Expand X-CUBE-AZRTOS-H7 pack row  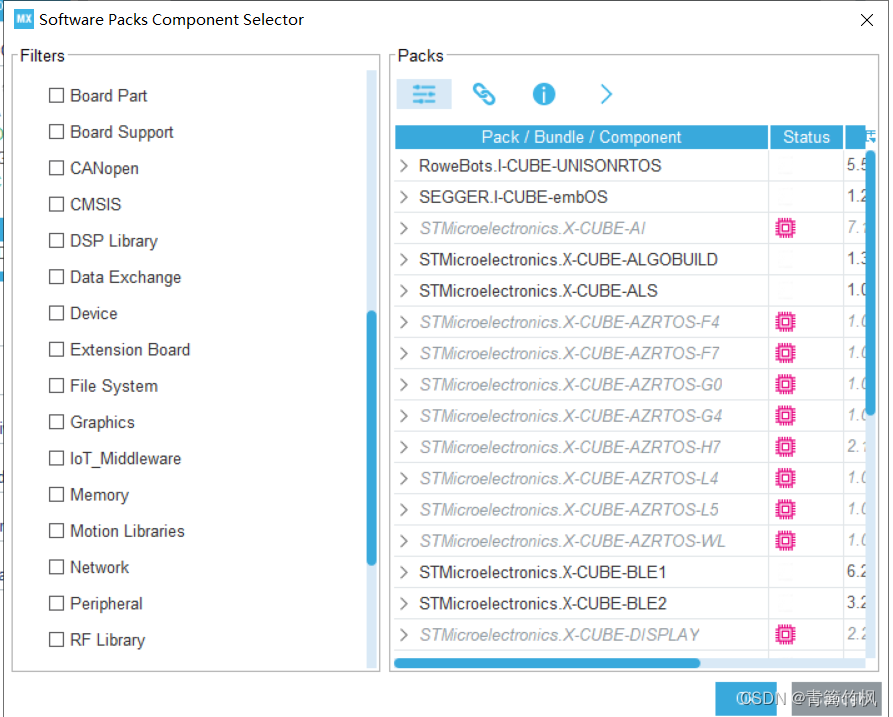point(404,448)
